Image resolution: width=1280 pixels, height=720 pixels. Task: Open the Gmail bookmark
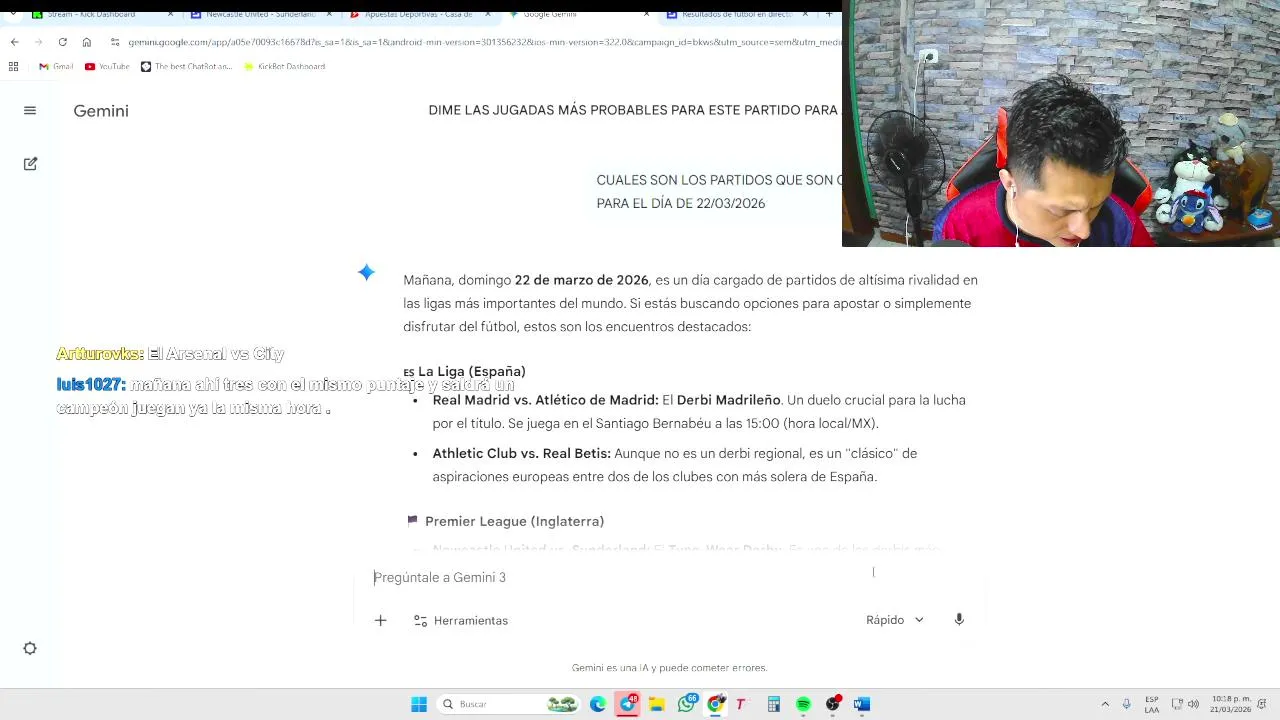56,66
